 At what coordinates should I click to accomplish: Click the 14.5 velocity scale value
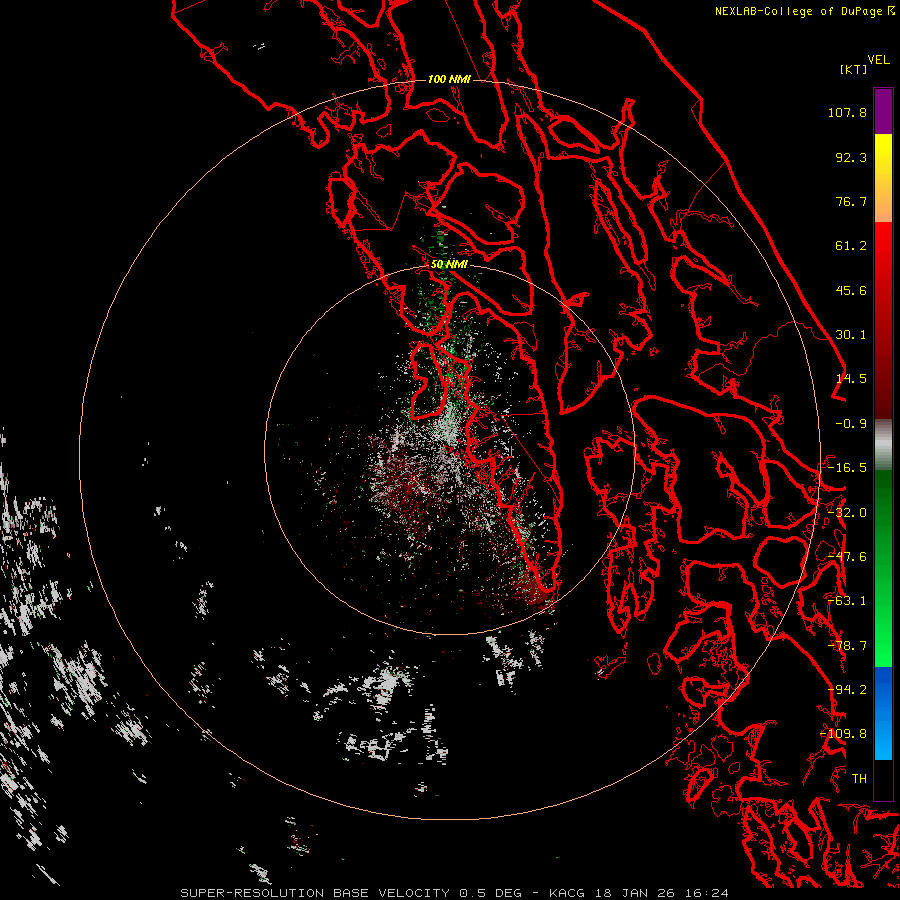pos(851,379)
